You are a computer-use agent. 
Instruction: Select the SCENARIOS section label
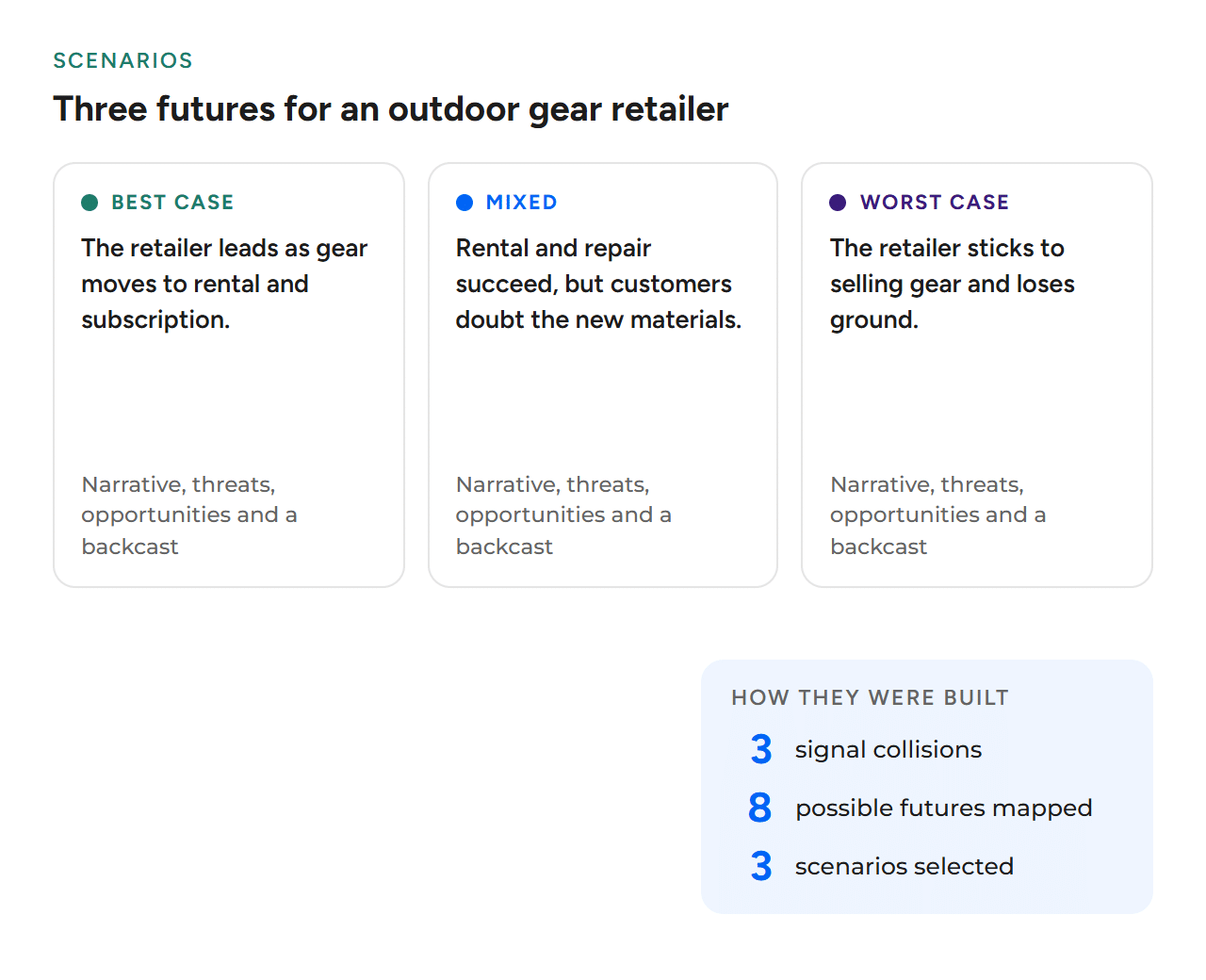click(122, 61)
